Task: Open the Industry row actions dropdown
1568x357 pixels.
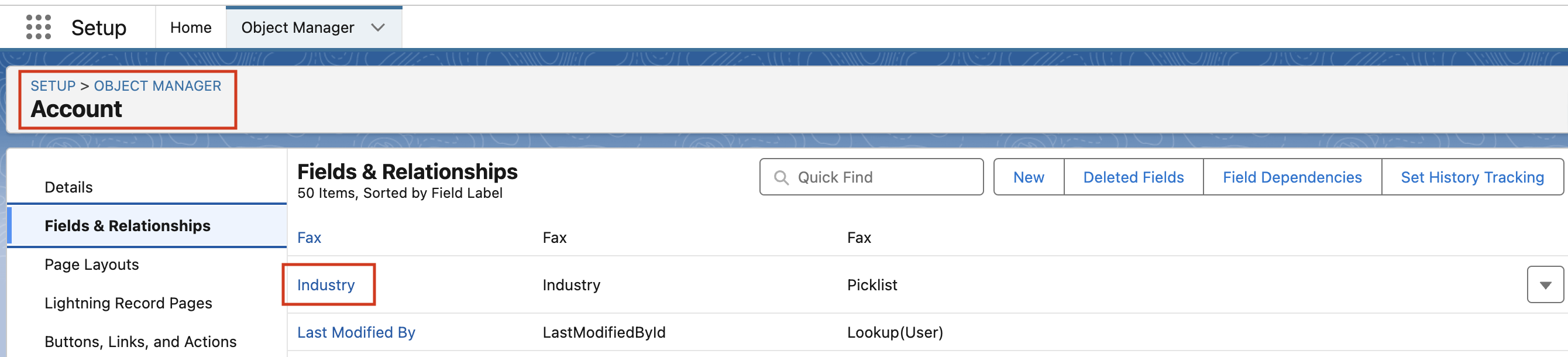Action: (x=1544, y=284)
